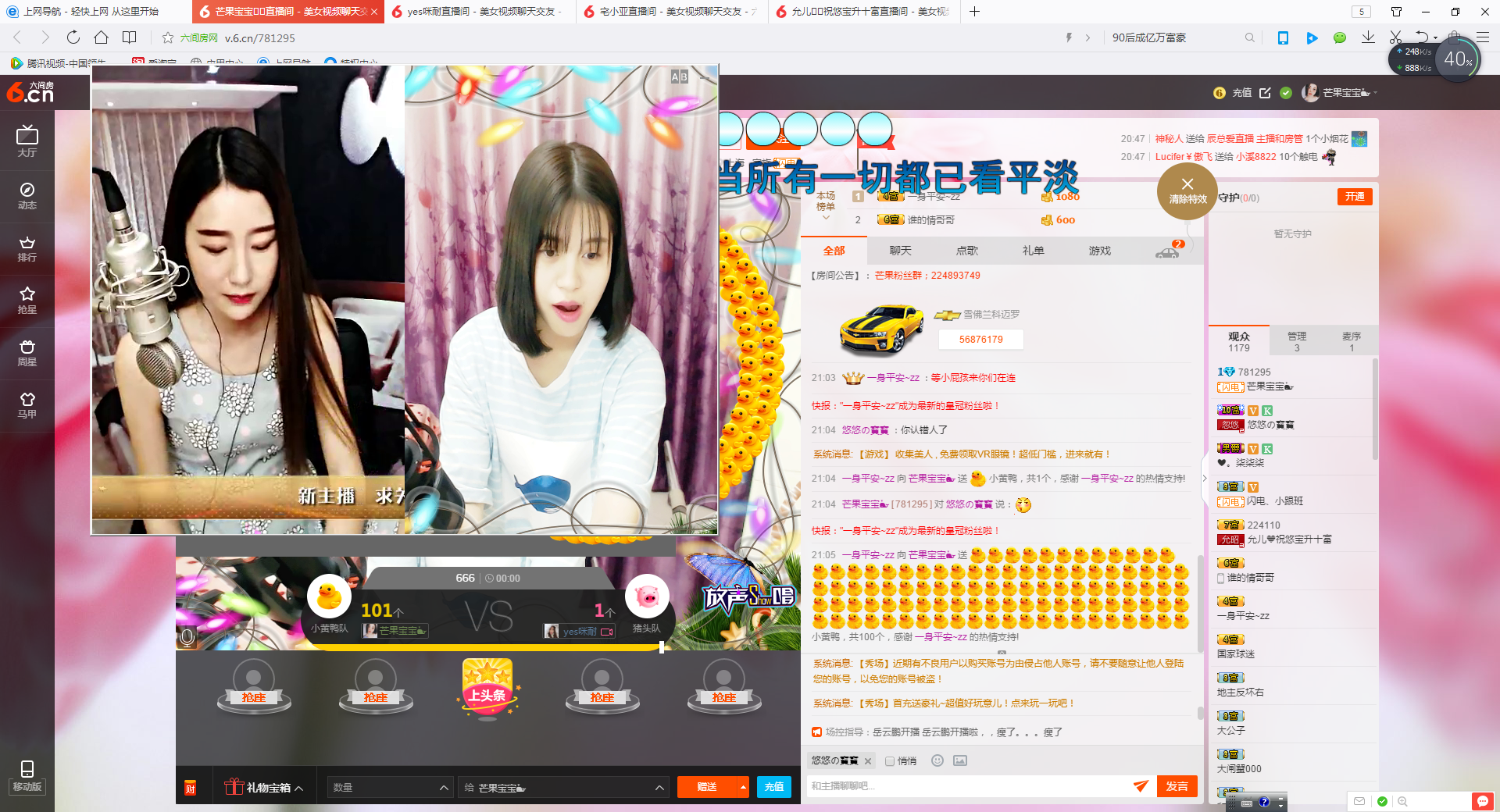
Task: Click the 6.cn site logo
Action: click(x=30, y=92)
